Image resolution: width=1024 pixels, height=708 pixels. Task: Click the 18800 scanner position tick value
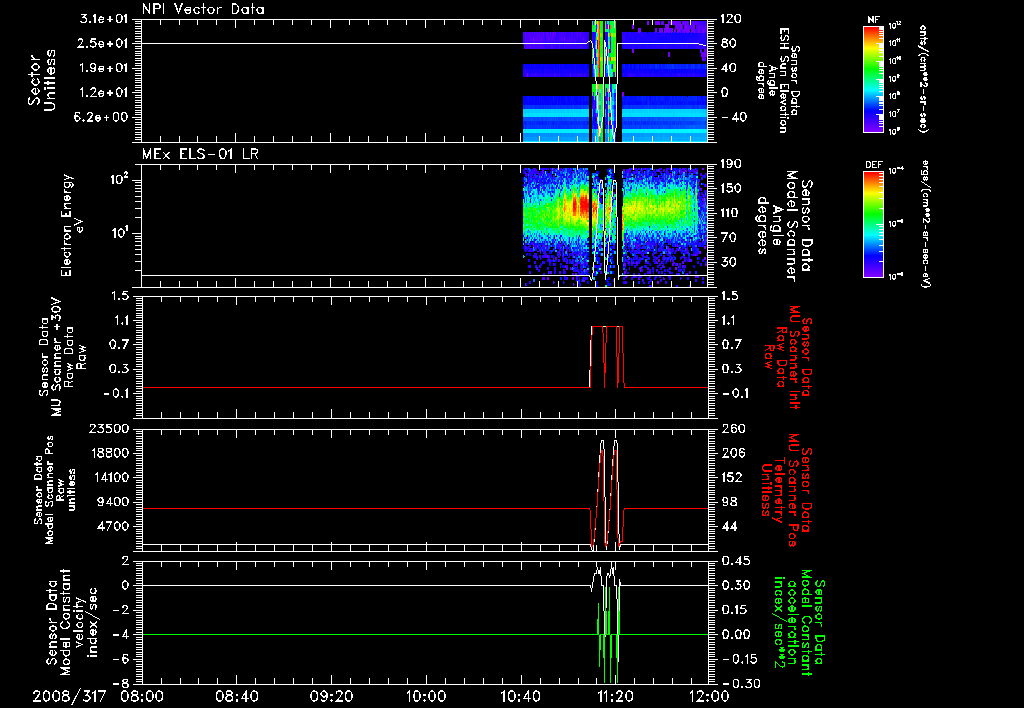[x=109, y=453]
